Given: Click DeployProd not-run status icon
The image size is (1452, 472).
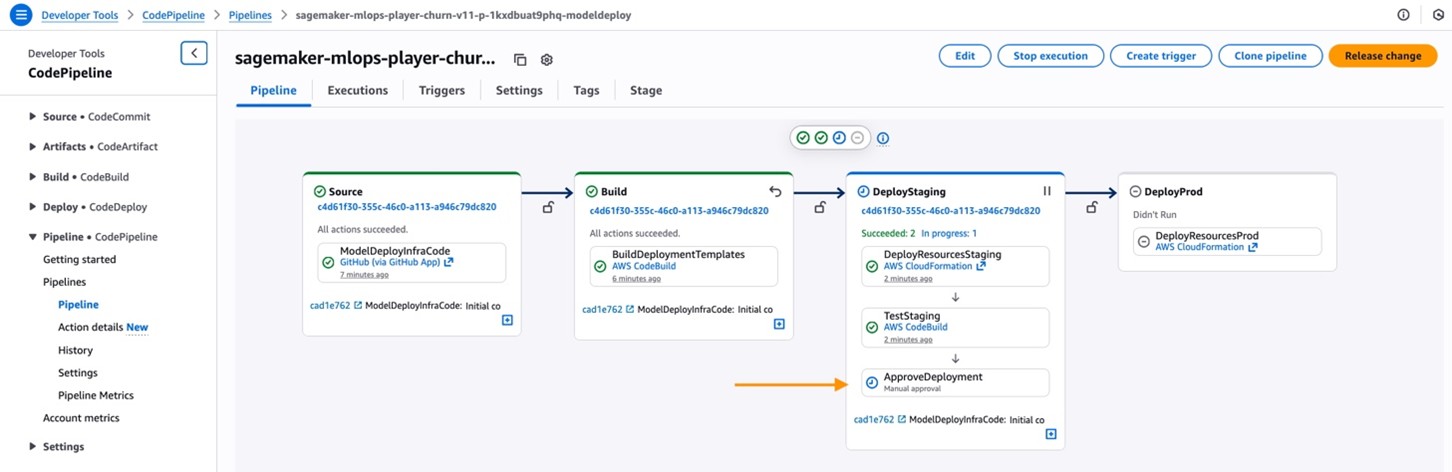Looking at the screenshot, I should [1135, 192].
